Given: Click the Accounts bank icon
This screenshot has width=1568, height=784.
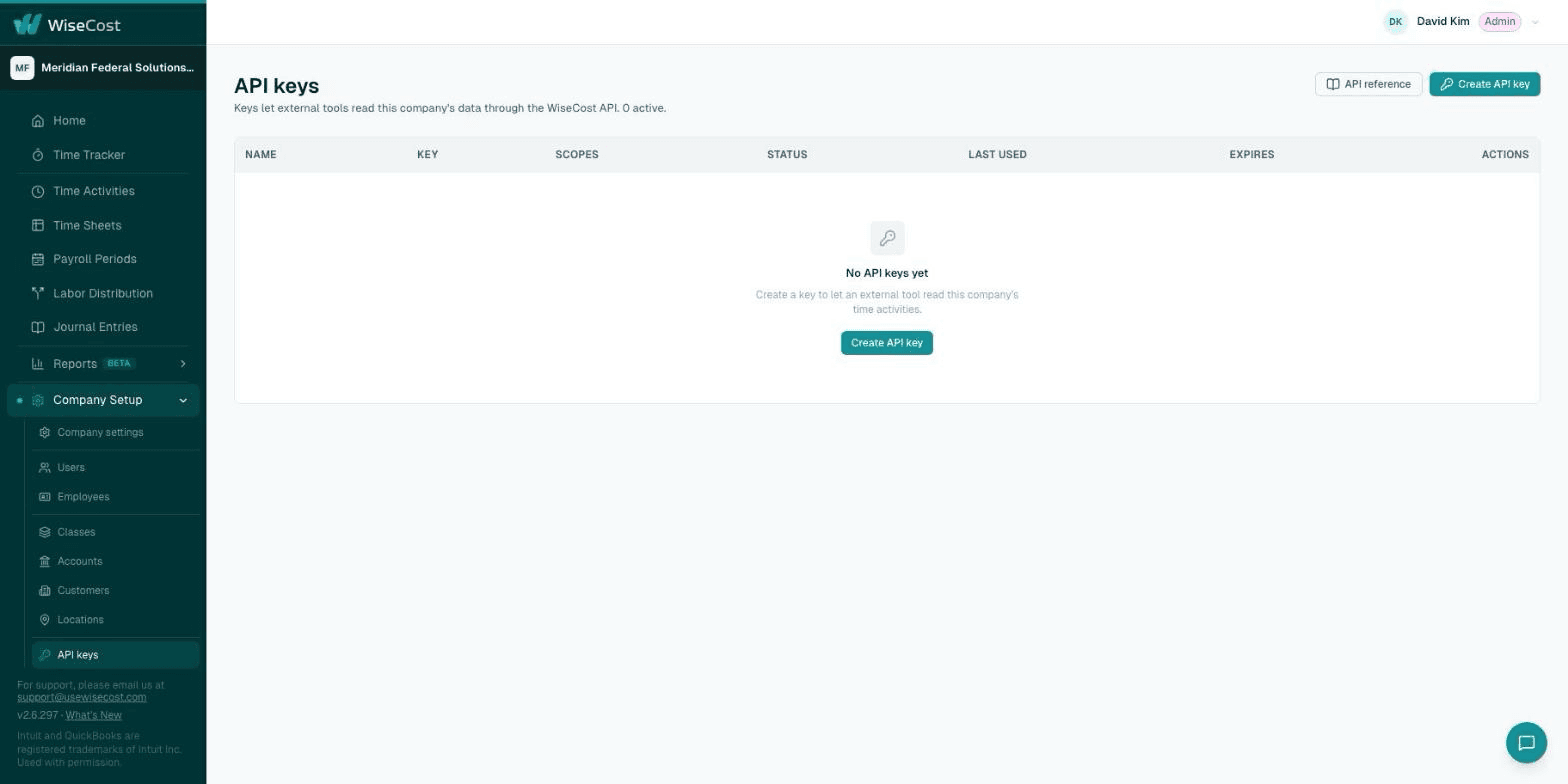Looking at the screenshot, I should pyautogui.click(x=45, y=561).
